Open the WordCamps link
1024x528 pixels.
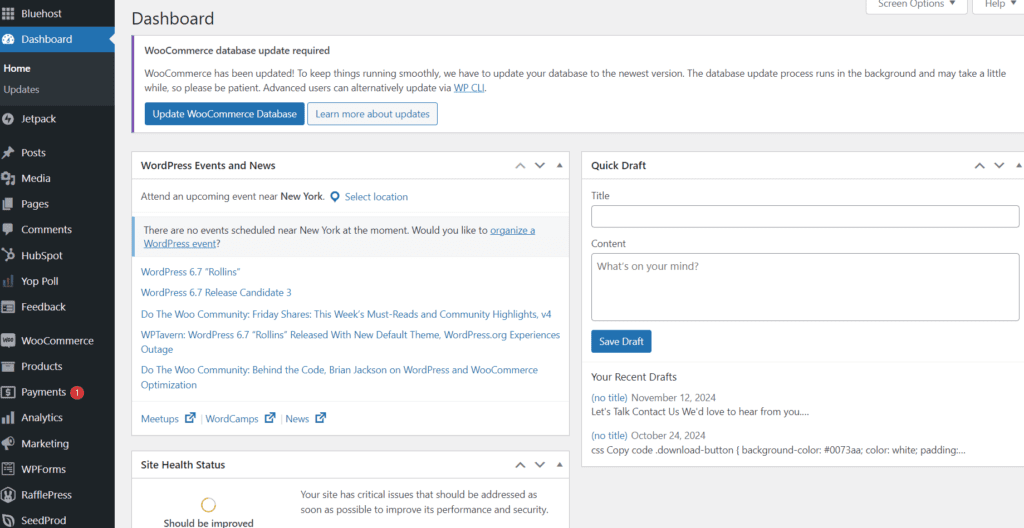pos(232,419)
